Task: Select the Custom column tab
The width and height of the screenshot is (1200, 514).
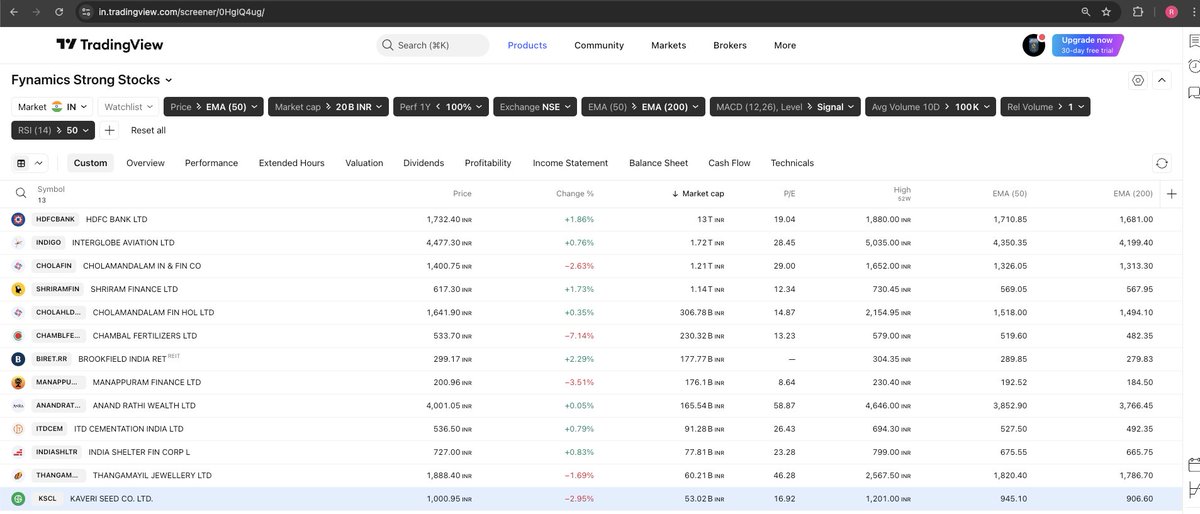Action: tap(90, 163)
